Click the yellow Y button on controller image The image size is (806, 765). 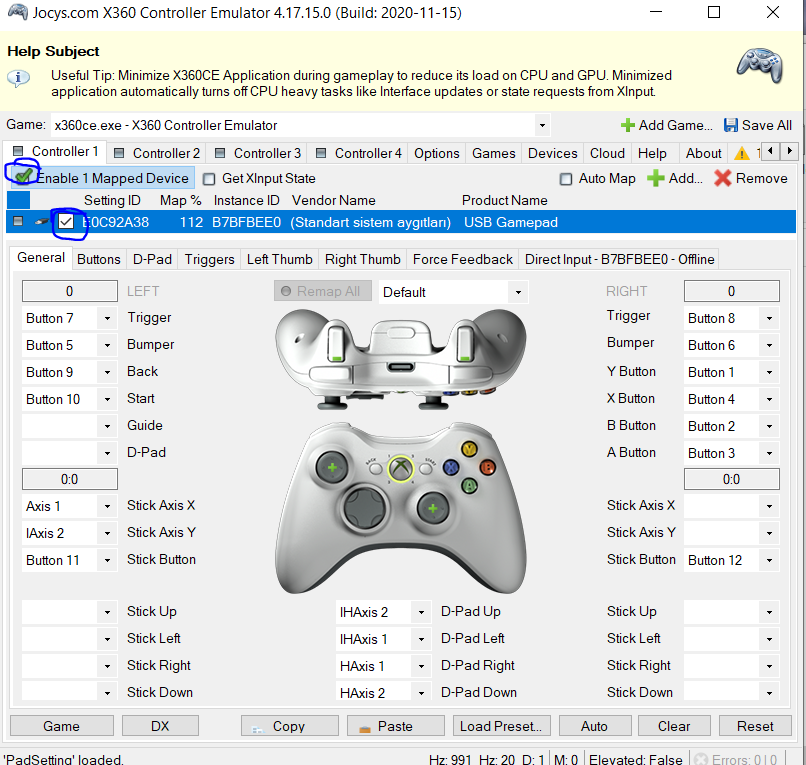tap(469, 449)
